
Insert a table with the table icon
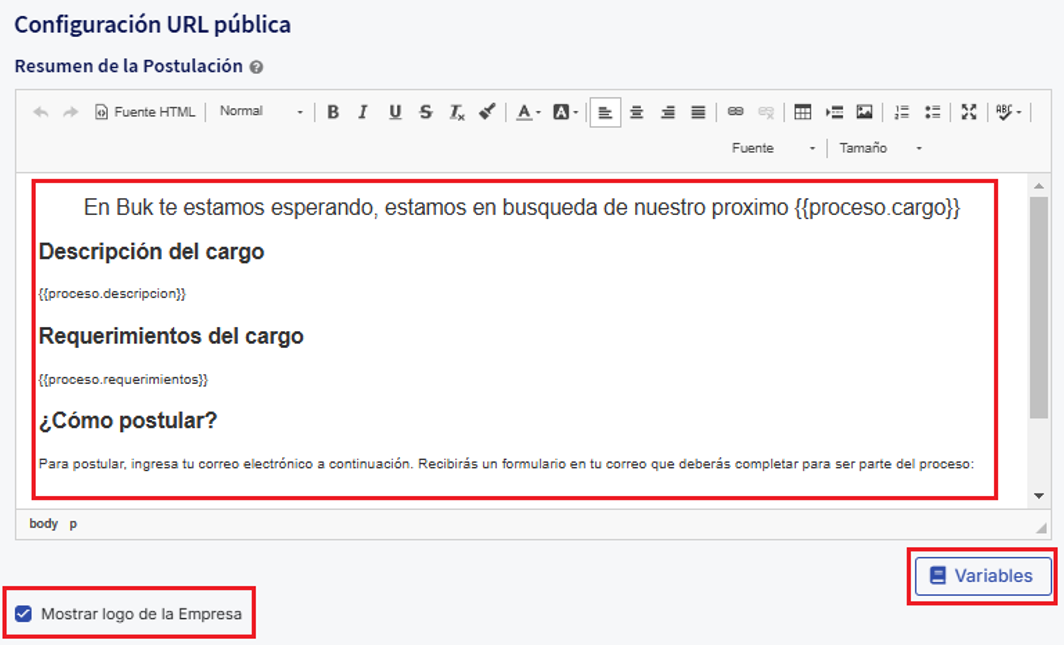coord(802,112)
